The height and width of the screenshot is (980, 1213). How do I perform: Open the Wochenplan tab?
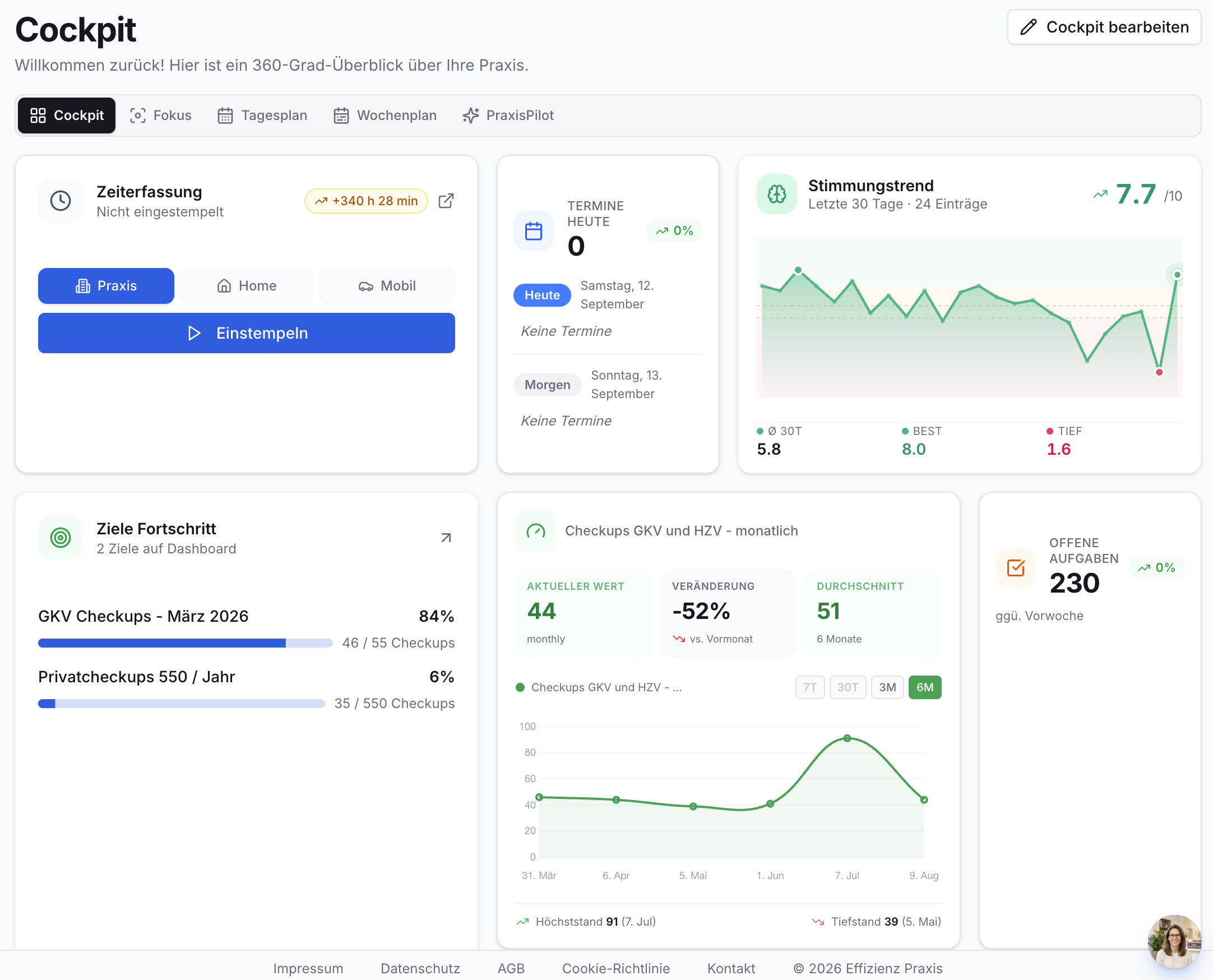coord(385,115)
